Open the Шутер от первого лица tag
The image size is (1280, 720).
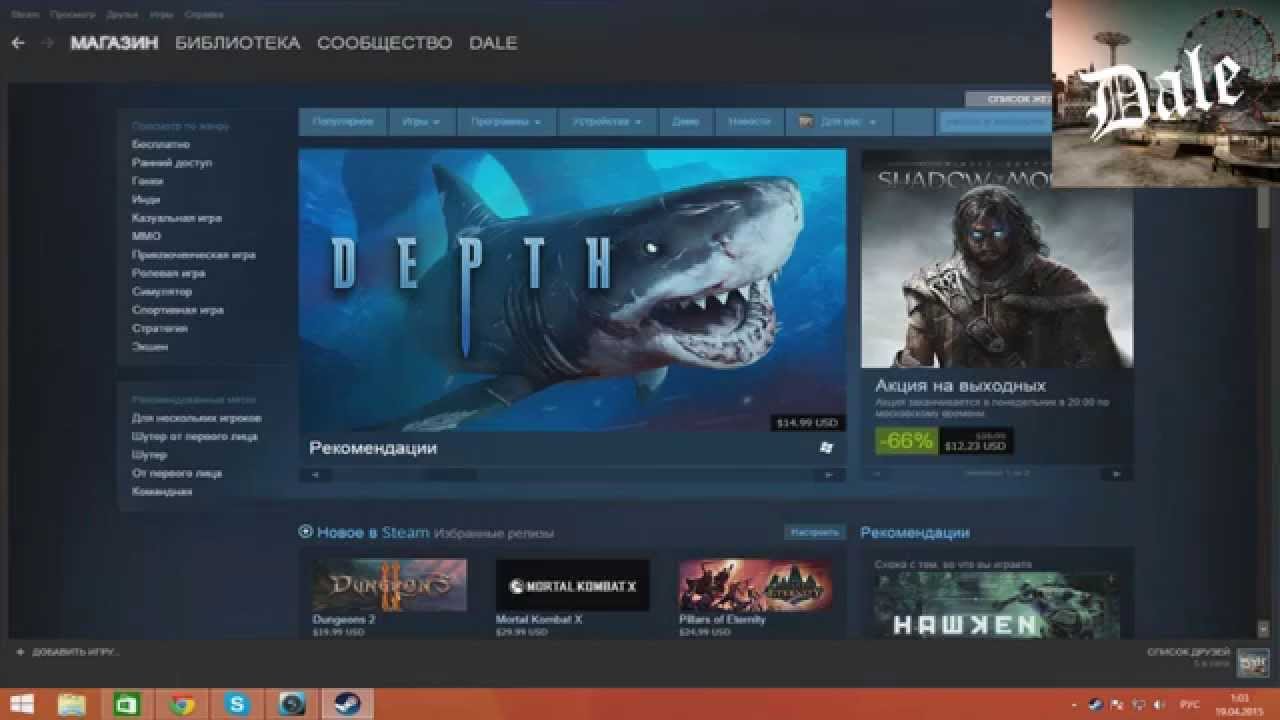(194, 436)
